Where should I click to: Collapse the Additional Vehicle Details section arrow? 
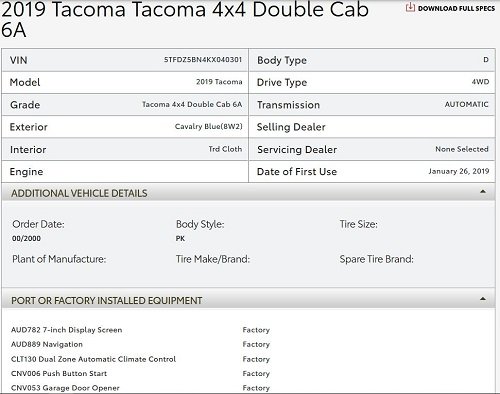point(483,192)
